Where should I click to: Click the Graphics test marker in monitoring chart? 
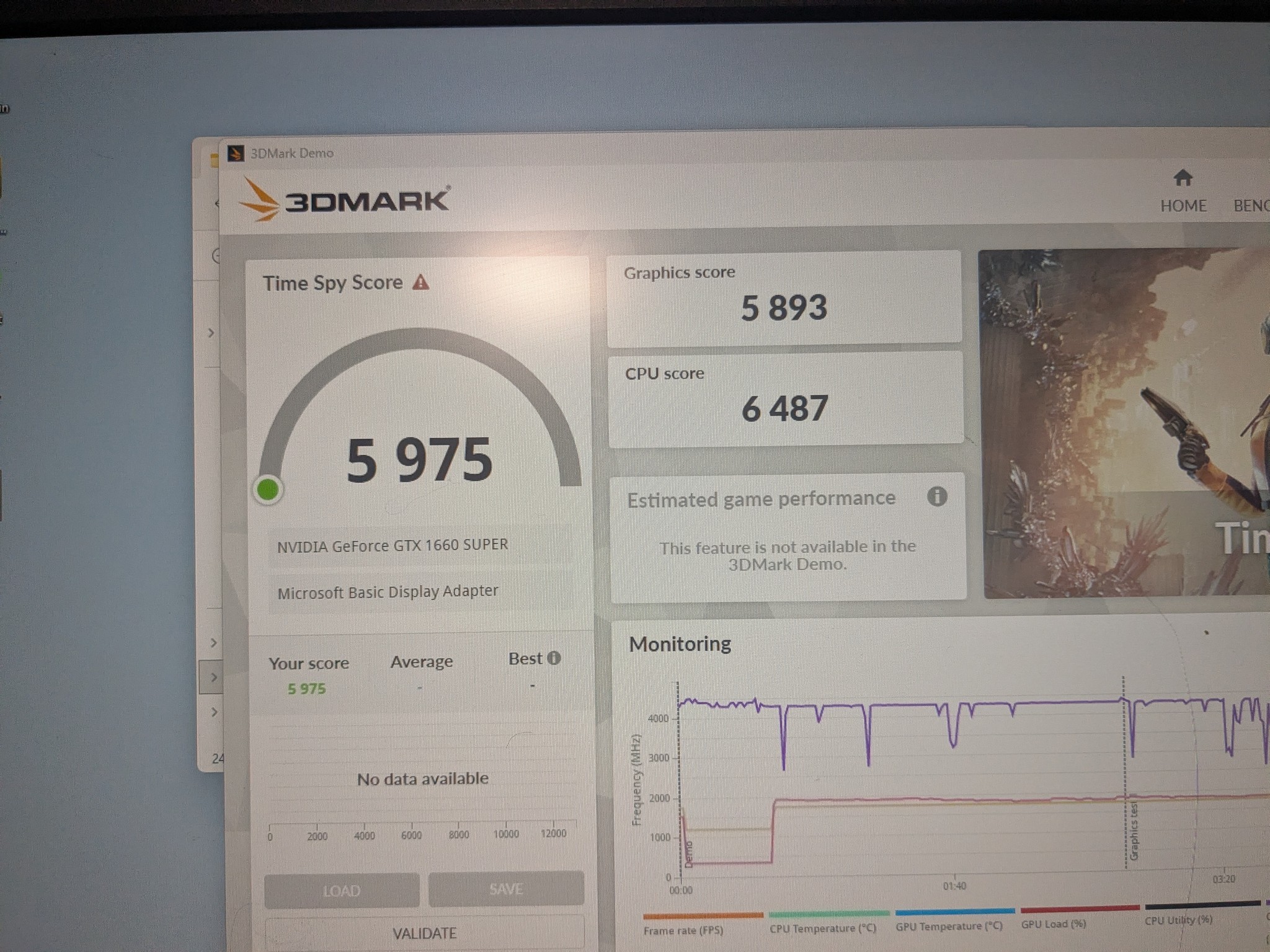(1134, 831)
